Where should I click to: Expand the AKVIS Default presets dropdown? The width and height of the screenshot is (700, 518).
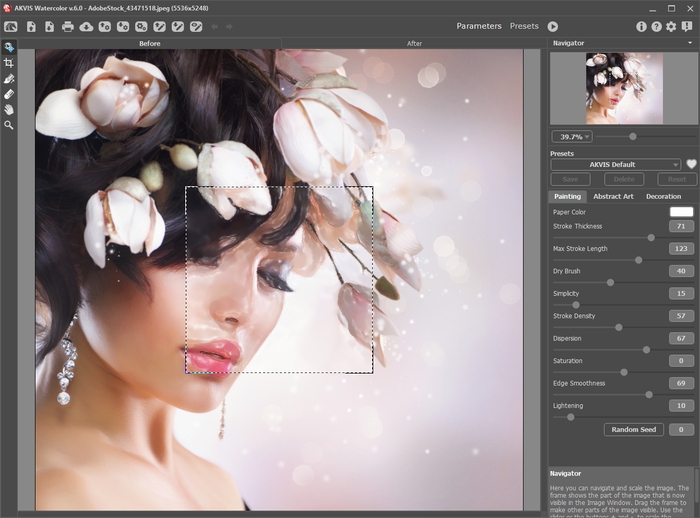click(616, 164)
